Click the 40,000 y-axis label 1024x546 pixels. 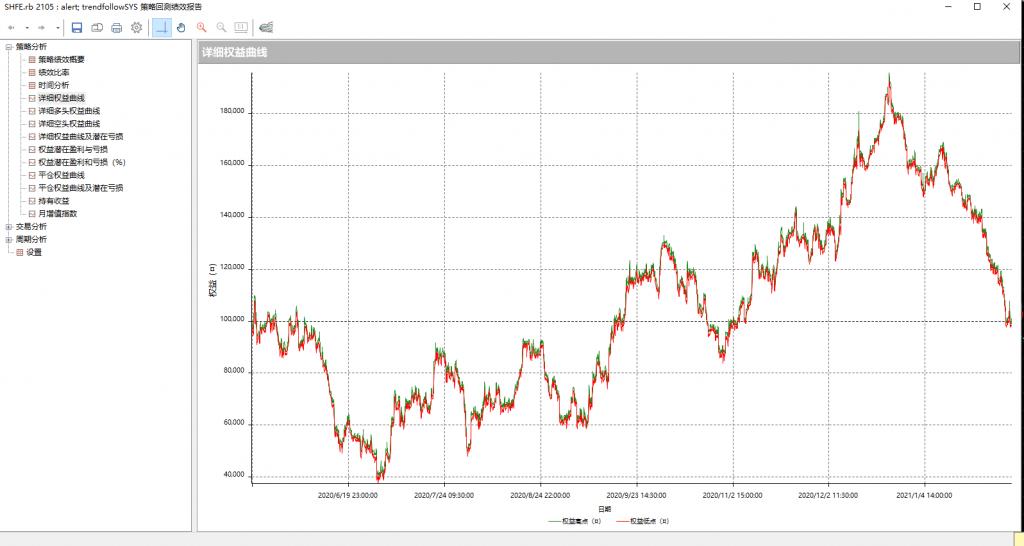(234, 475)
